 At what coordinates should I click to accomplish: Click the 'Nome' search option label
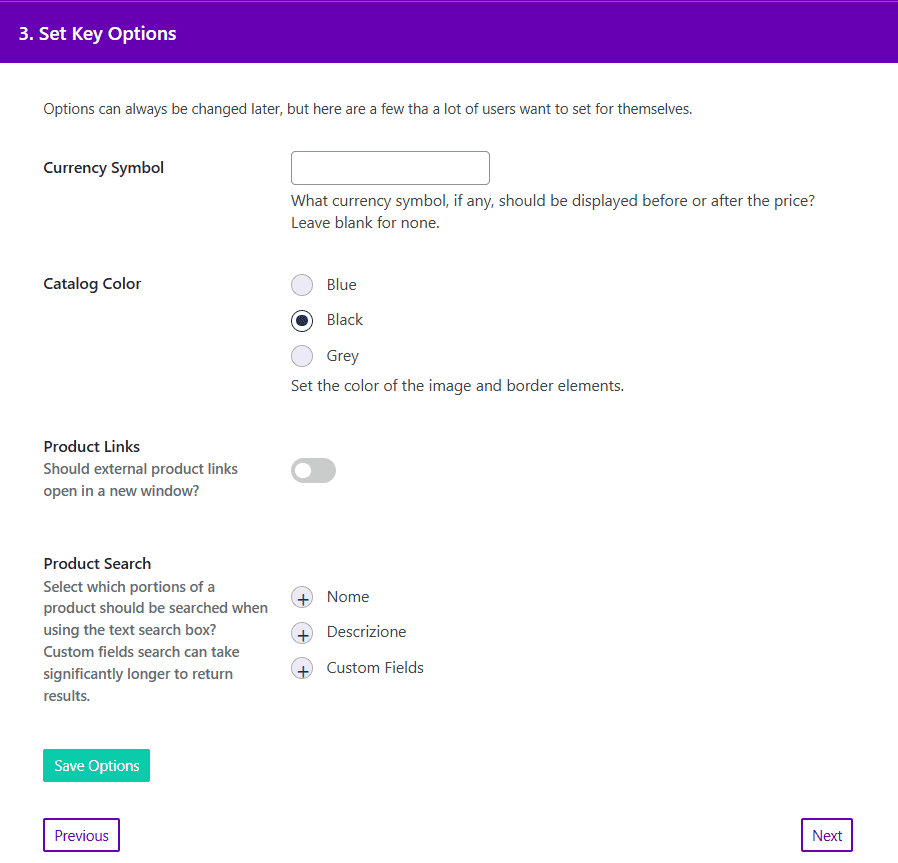coord(348,597)
